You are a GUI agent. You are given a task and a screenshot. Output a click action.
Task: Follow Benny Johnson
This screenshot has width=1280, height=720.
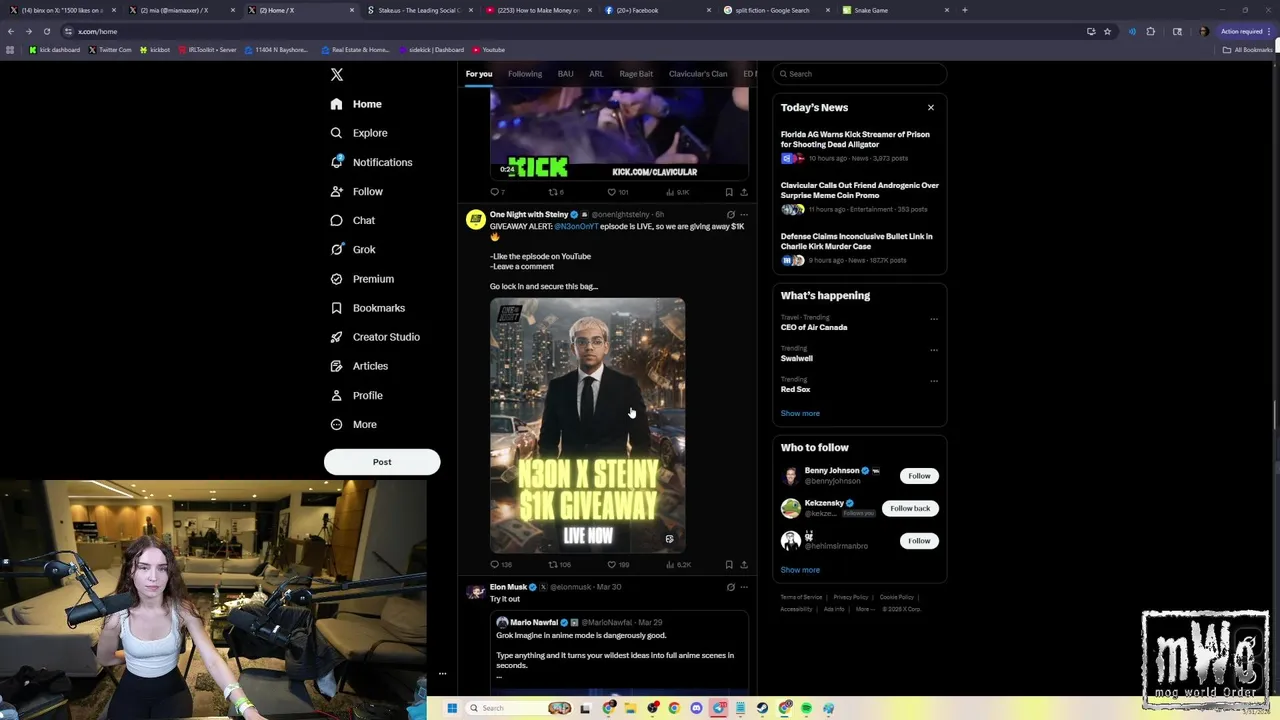pos(919,476)
